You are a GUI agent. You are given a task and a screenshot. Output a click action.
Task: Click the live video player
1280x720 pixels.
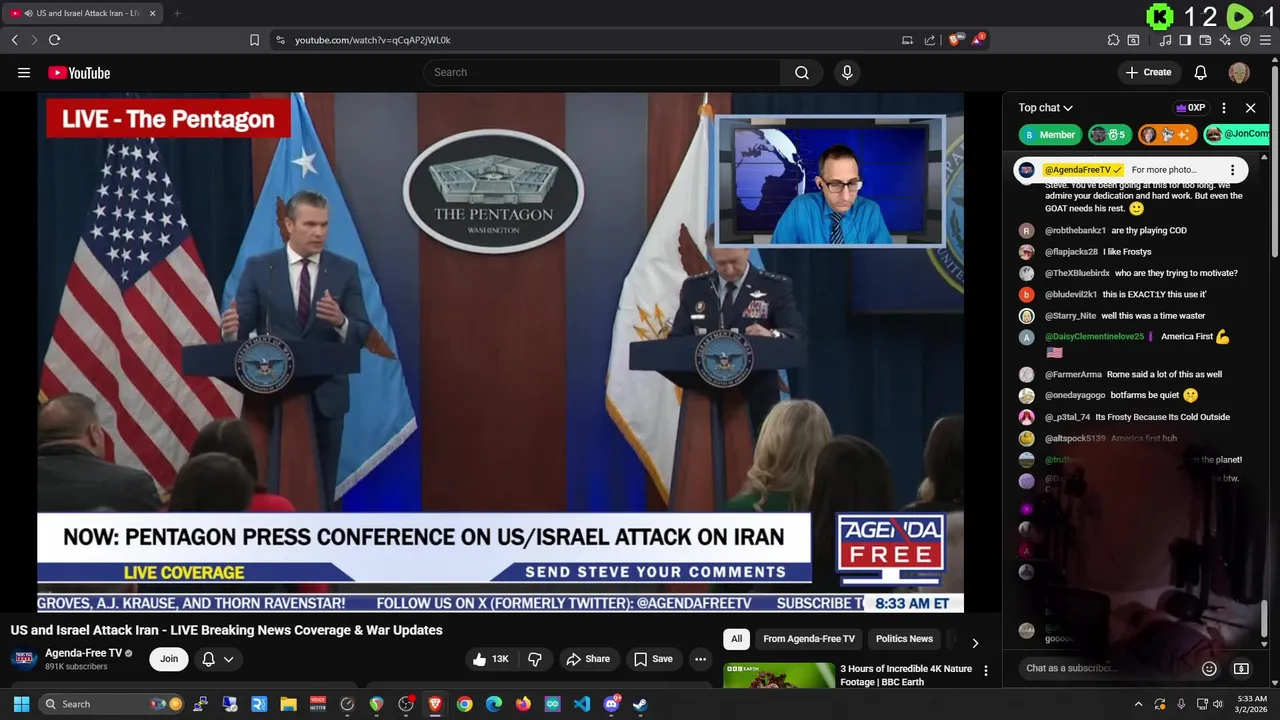tap(500, 352)
